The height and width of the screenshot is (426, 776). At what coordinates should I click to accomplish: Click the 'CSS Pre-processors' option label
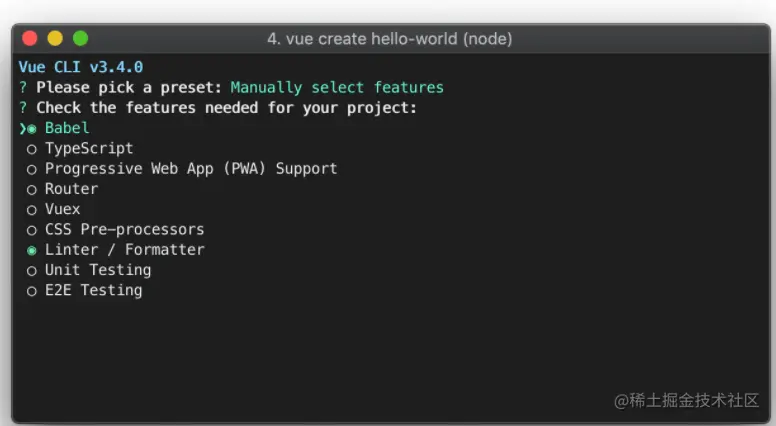coord(125,230)
